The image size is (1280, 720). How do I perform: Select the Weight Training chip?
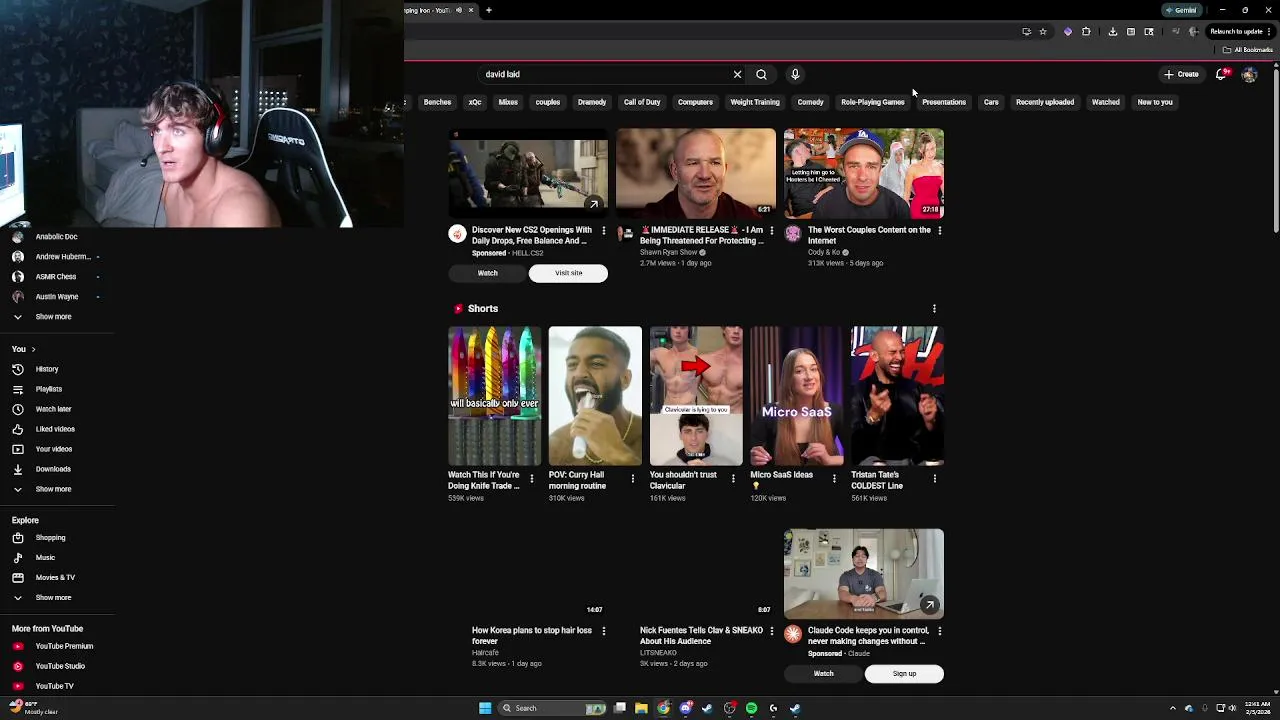pyautogui.click(x=755, y=102)
